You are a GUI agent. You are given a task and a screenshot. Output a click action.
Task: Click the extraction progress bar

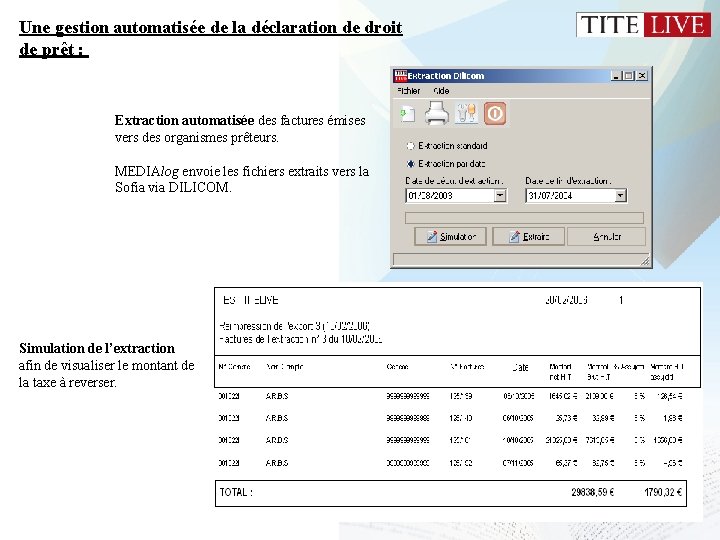pyautogui.click(x=524, y=218)
